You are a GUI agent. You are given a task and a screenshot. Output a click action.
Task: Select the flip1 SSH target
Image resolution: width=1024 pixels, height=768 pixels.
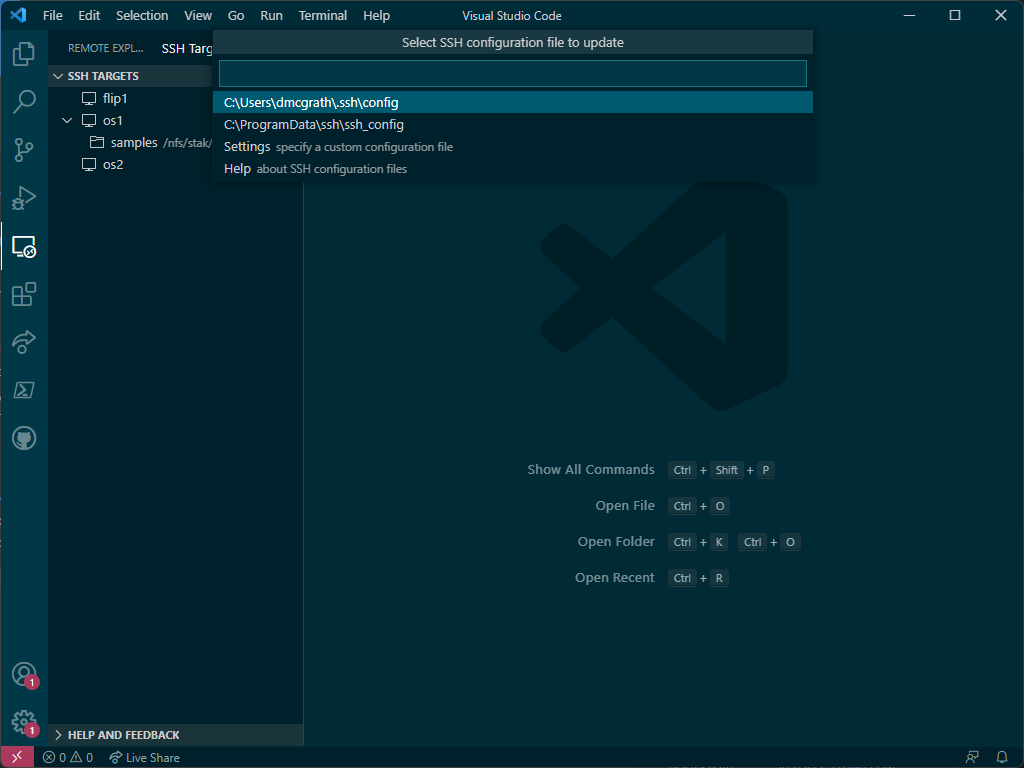click(115, 99)
